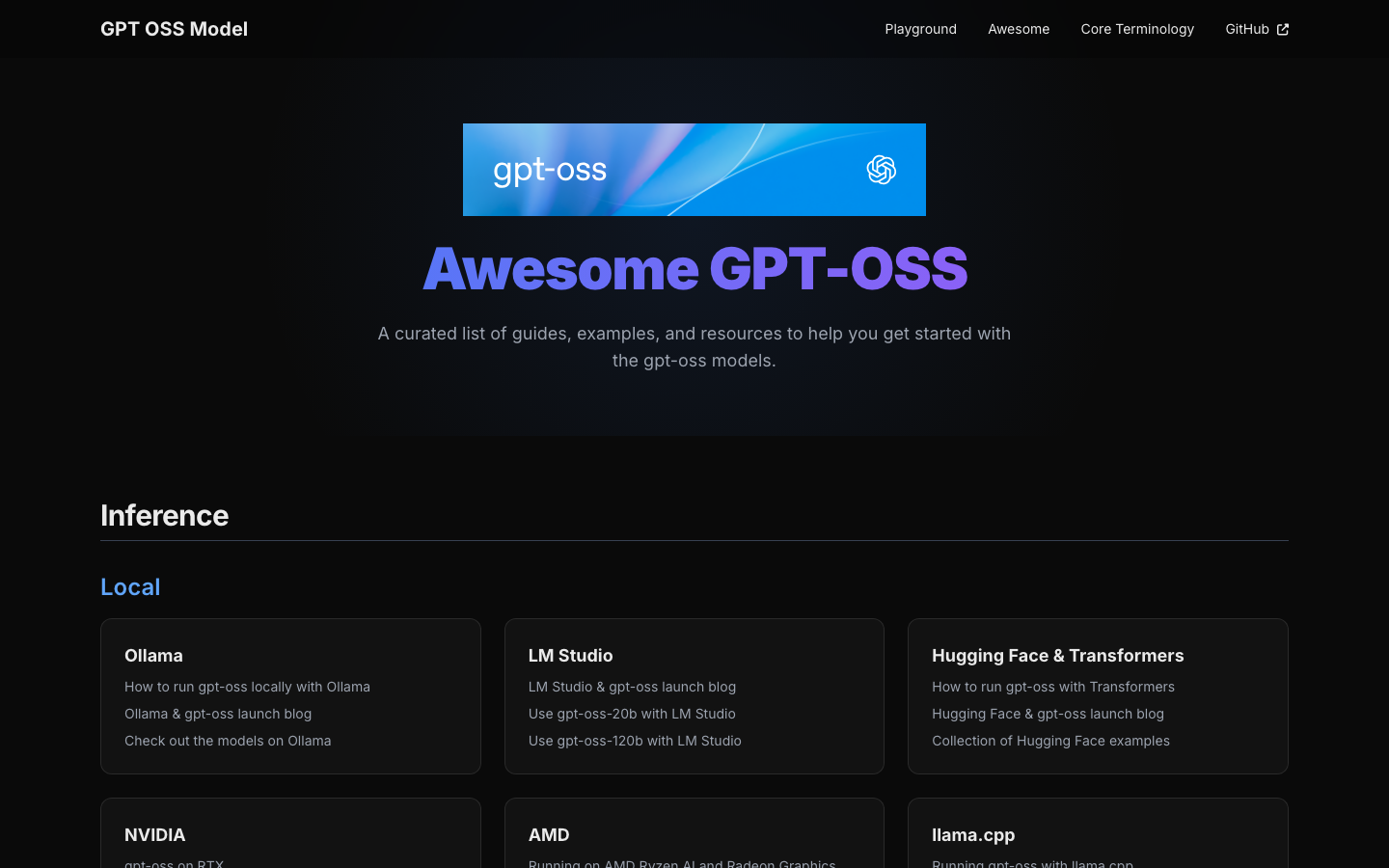This screenshot has height=868, width=1389.
Task: Click the GPT OSS Model site title
Action: tap(174, 29)
